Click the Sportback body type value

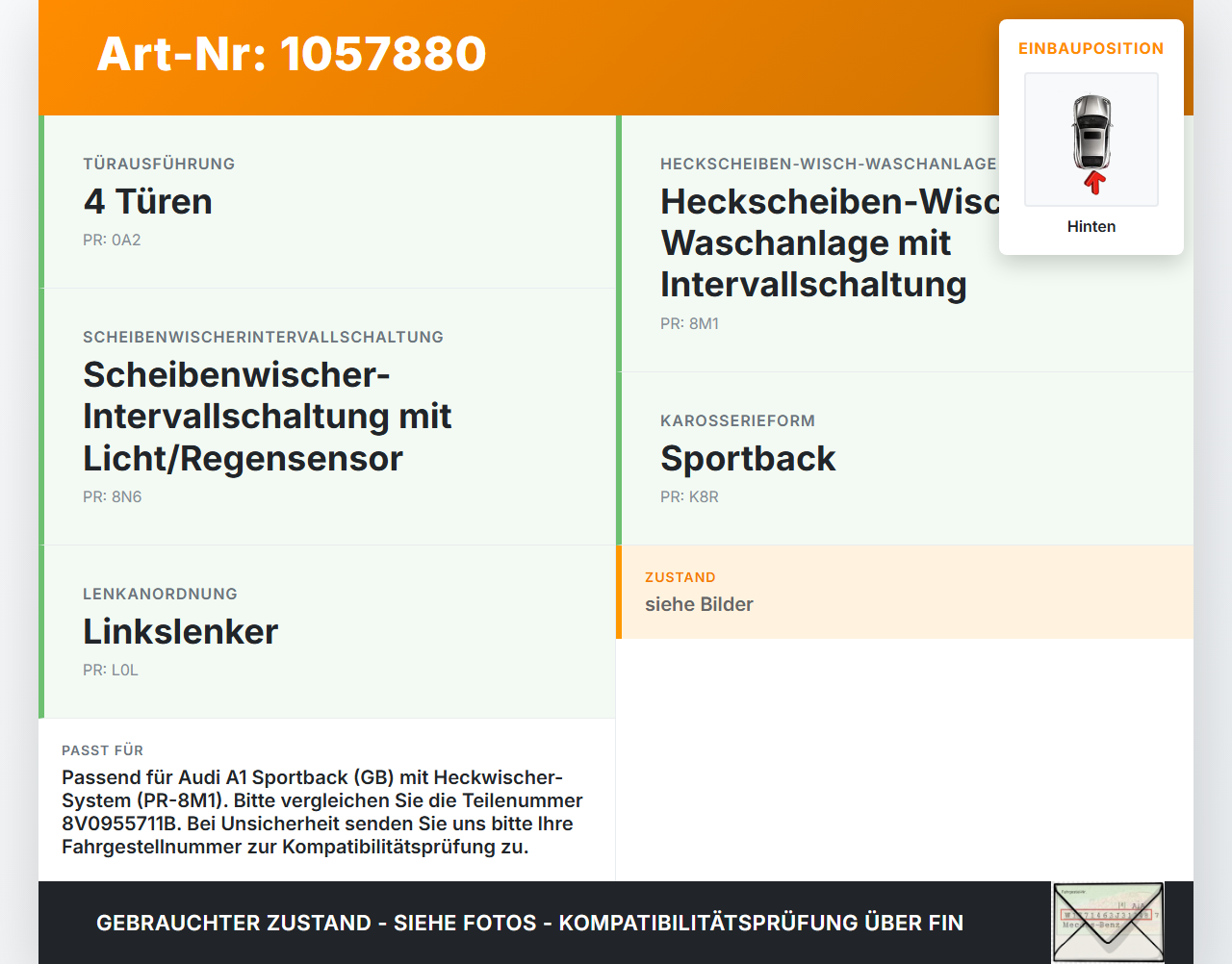coord(748,458)
